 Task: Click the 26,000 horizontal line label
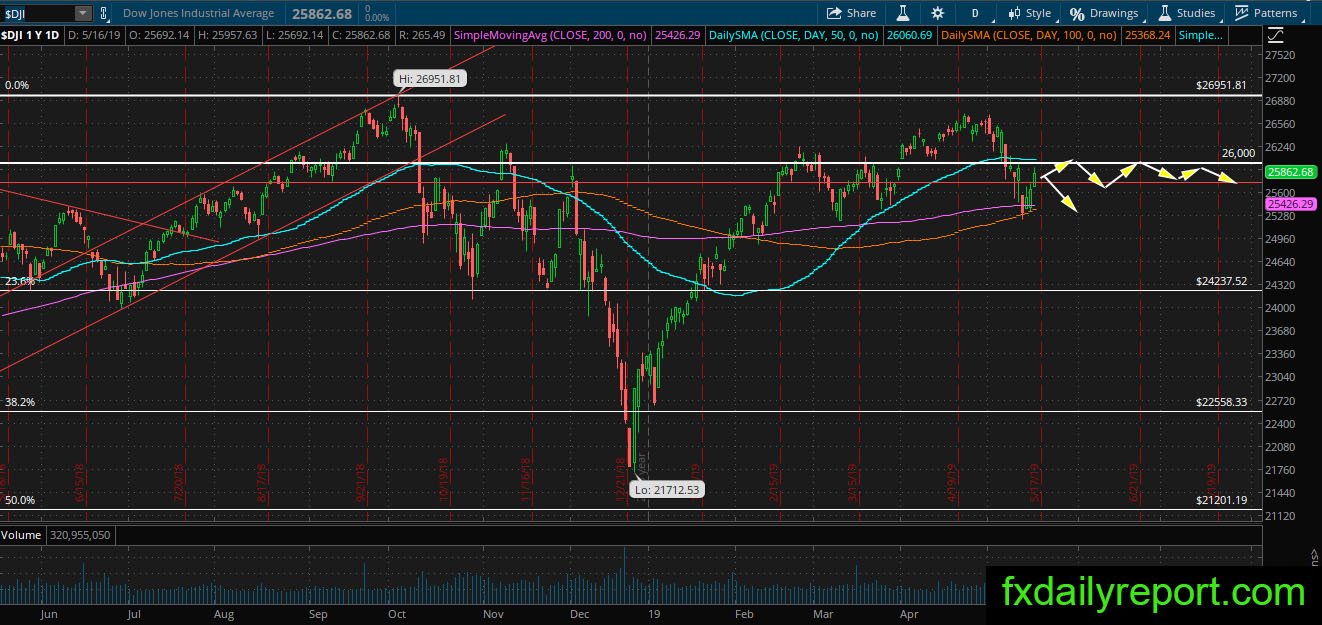[x=1237, y=153]
